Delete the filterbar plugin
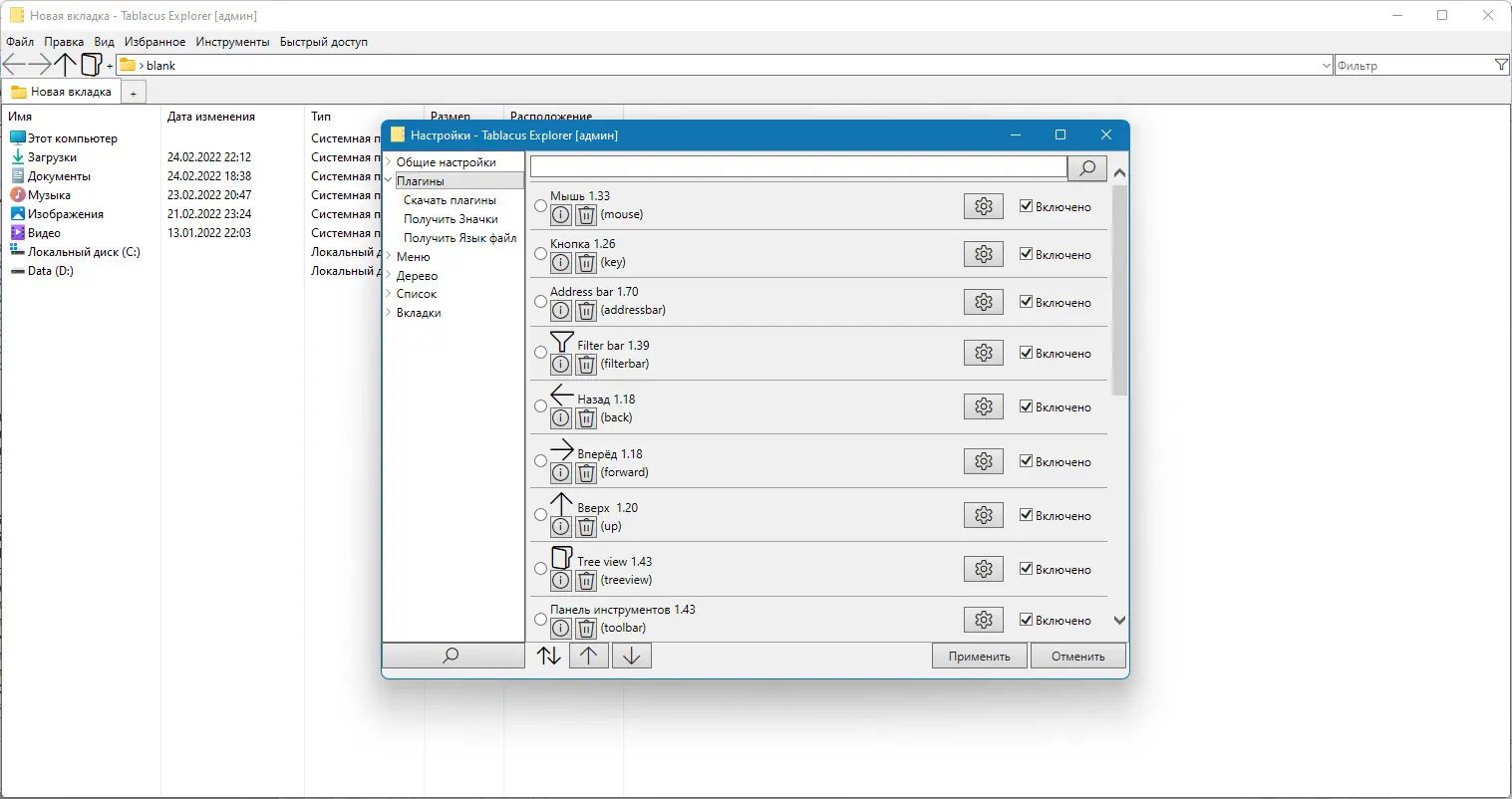The width and height of the screenshot is (1512, 799). click(586, 365)
